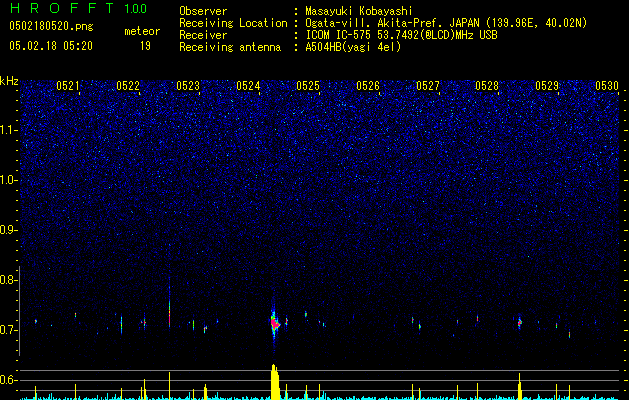Click the meteor echo blob after 0528

click(x=519, y=322)
